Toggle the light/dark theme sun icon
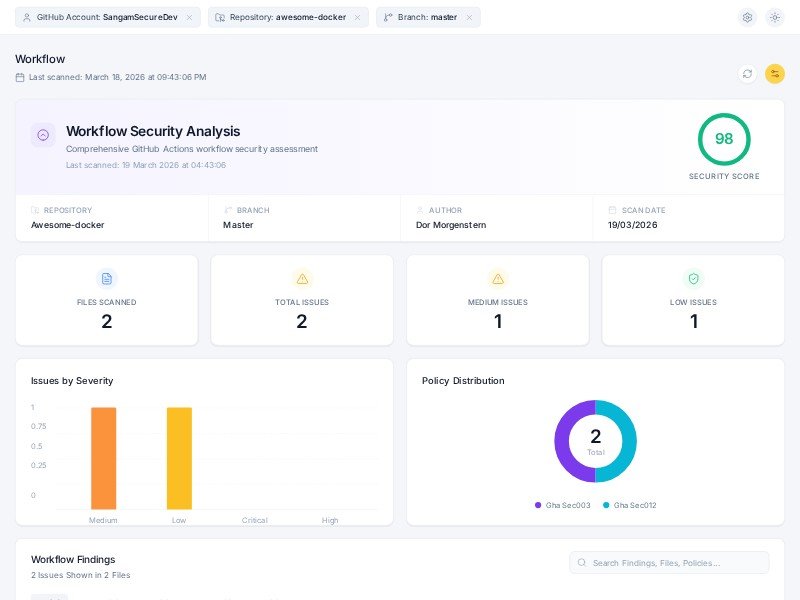 click(x=775, y=17)
